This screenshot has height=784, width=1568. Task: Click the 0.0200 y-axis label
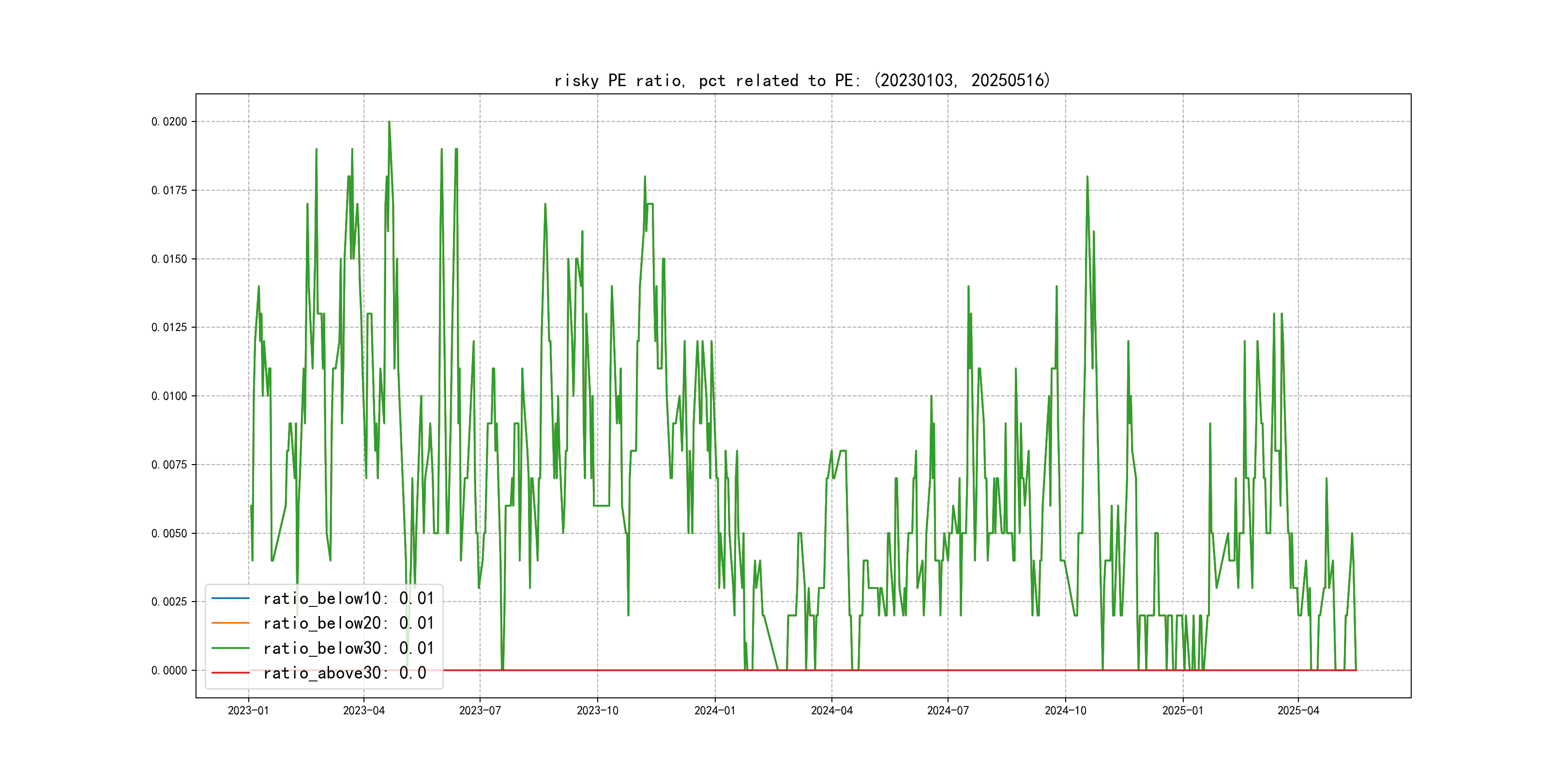pyautogui.click(x=169, y=122)
